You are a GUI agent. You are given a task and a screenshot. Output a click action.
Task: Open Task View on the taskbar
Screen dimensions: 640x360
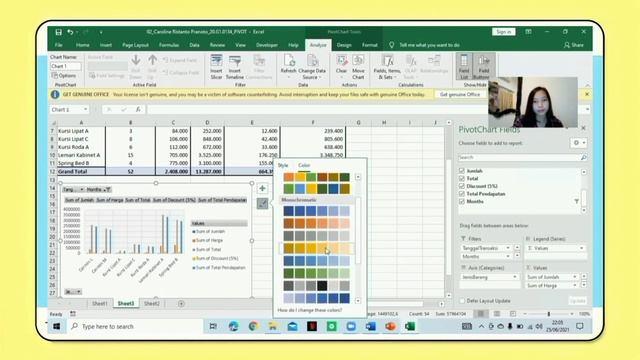(x=213, y=326)
